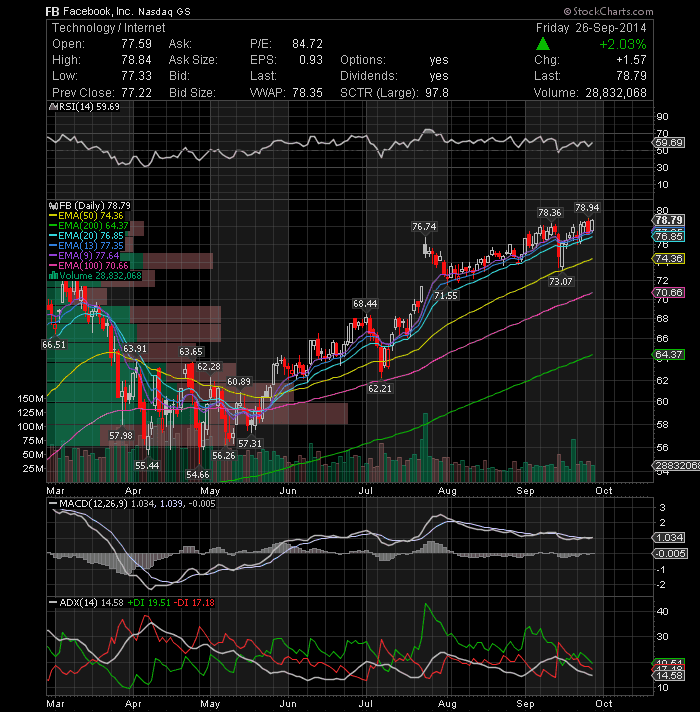Click the 25M volume axis label
The image size is (700, 712).
(33, 468)
